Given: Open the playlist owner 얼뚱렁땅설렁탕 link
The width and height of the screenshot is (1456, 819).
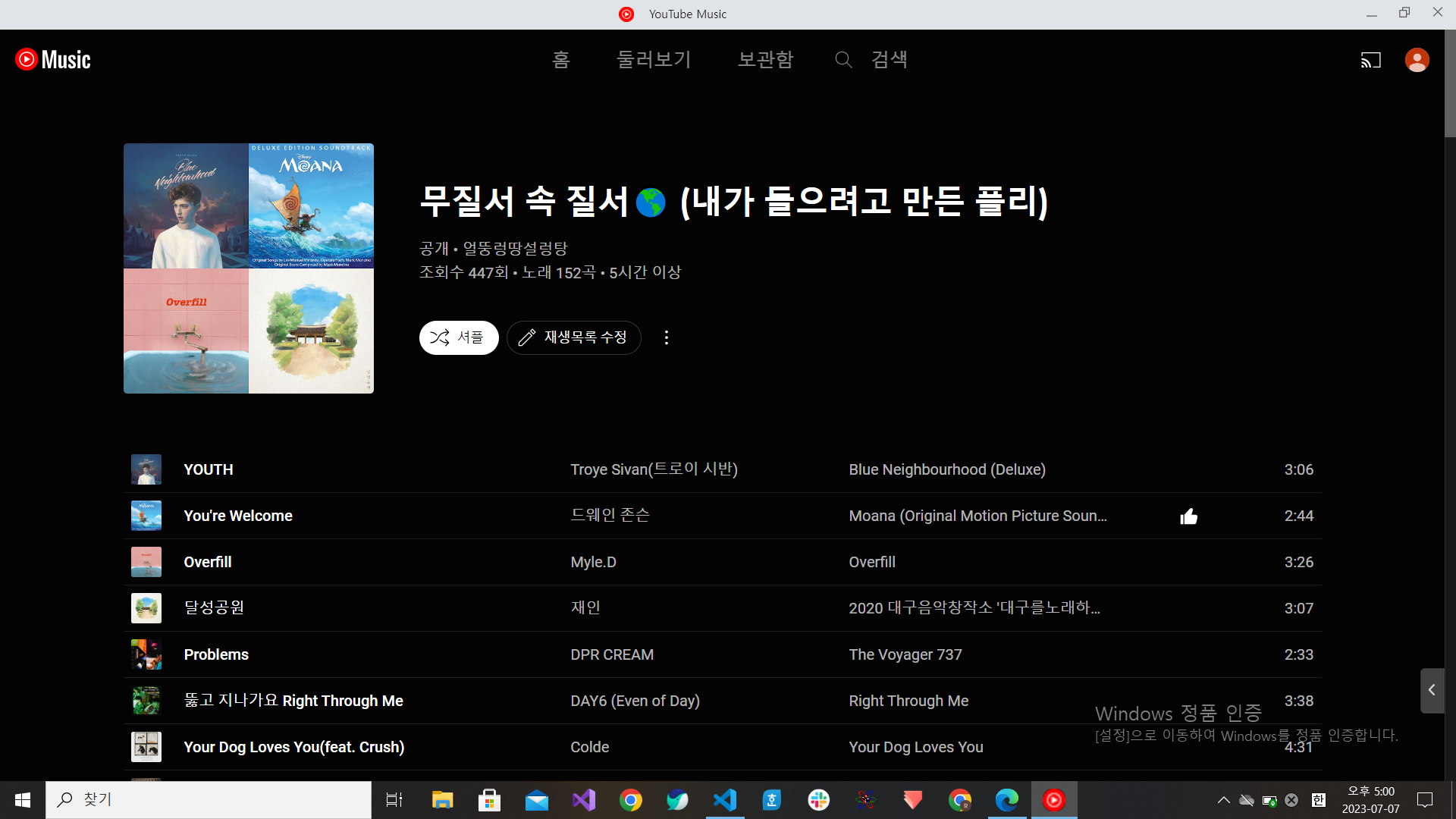Looking at the screenshot, I should coord(515,249).
